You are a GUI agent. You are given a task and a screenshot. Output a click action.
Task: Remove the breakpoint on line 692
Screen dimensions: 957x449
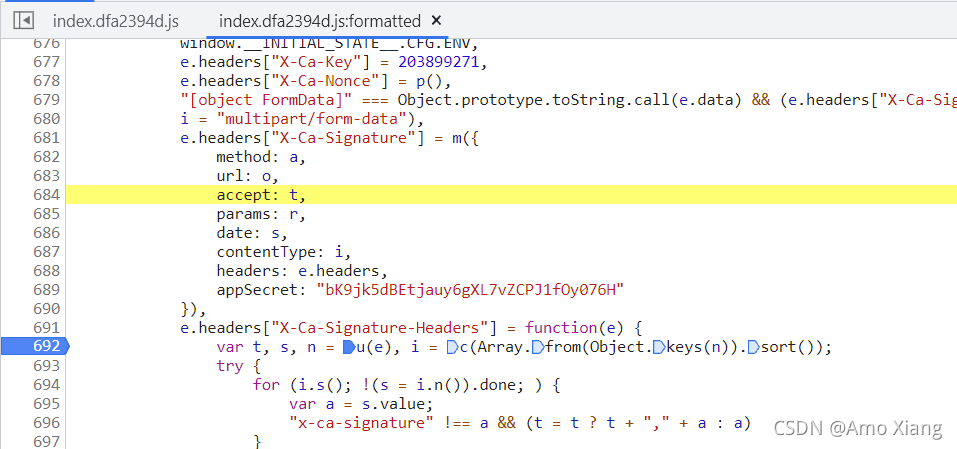(x=34, y=347)
